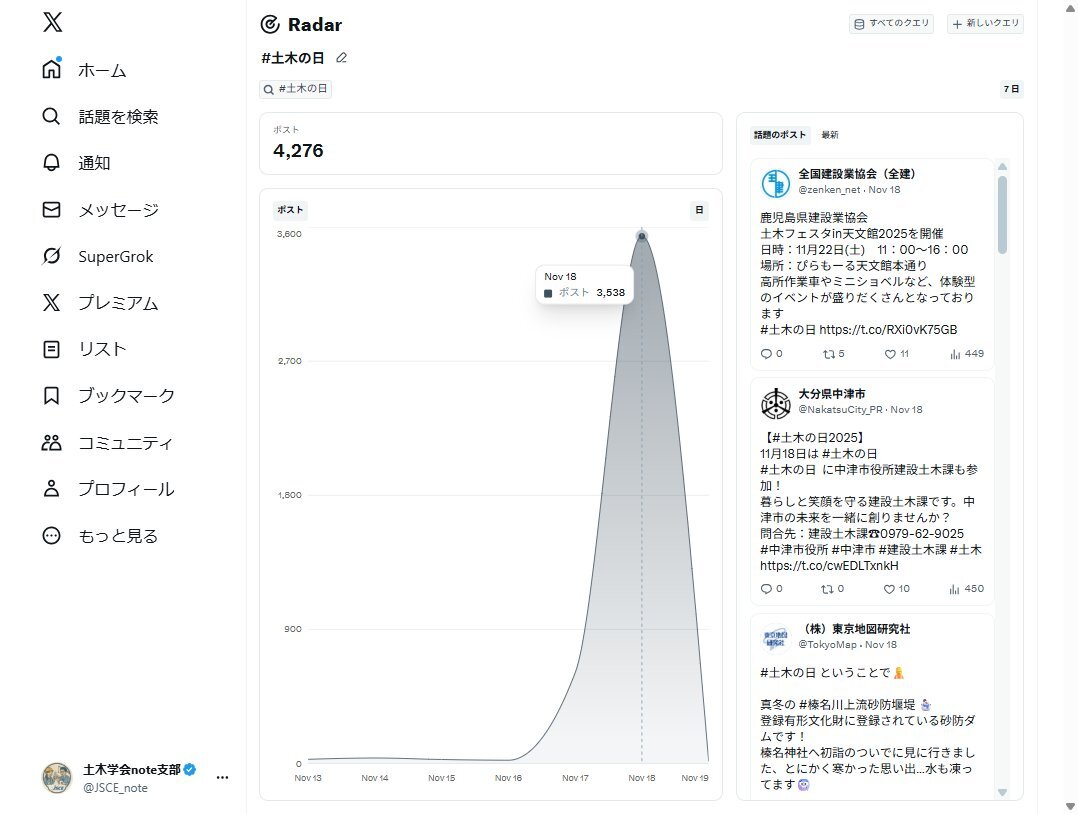
Task: Edit the #土木の日 query name pencil icon
Action: click(x=342, y=58)
